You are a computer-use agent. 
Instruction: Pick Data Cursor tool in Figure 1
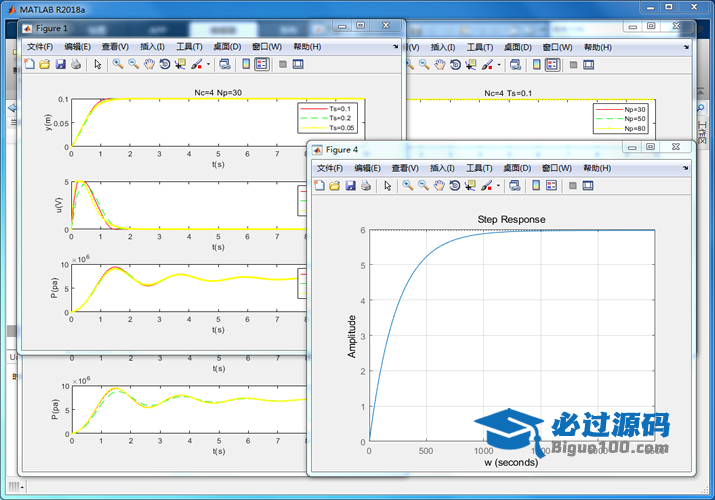click(x=181, y=64)
